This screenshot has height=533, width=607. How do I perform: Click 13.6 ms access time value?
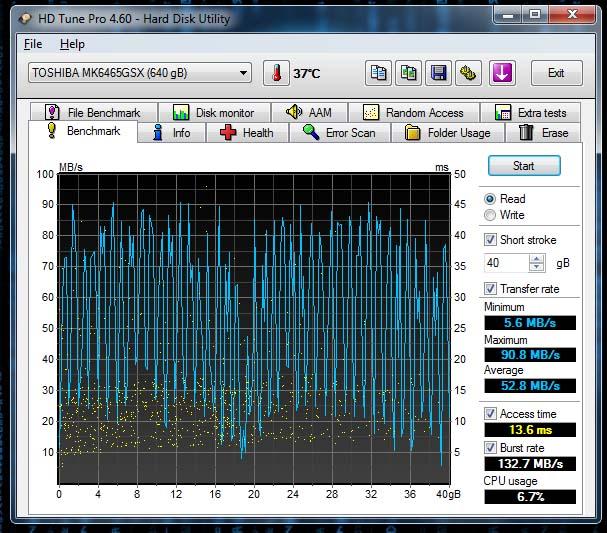(530, 430)
